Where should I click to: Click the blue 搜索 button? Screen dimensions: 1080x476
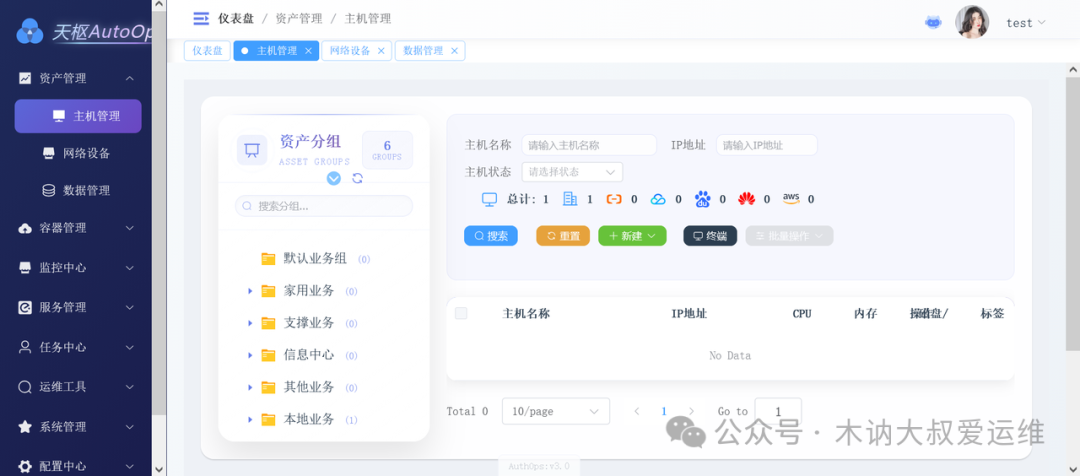point(491,236)
